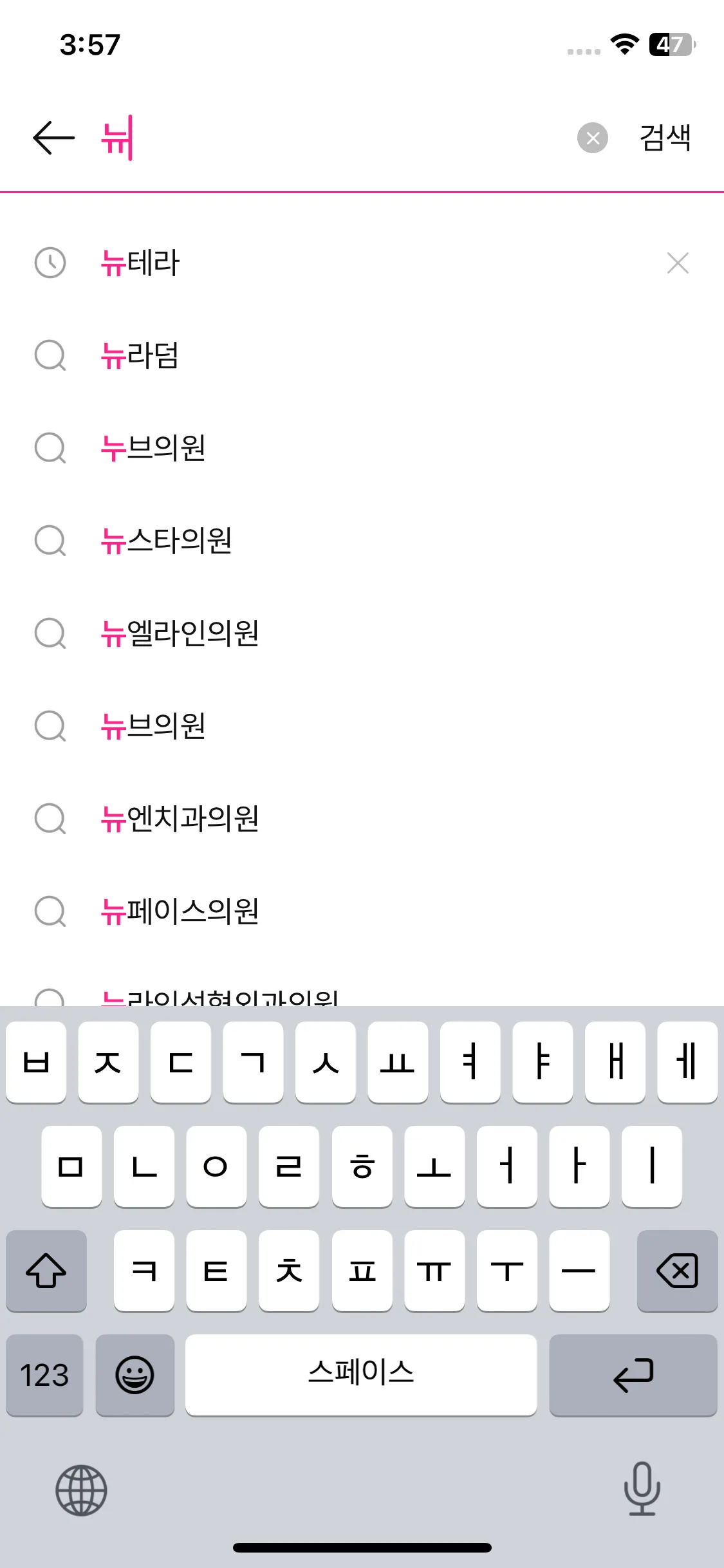Screen dimensions: 724x1568
Task: Tap the ㅂ key on keyboard
Action: [x=36, y=1062]
